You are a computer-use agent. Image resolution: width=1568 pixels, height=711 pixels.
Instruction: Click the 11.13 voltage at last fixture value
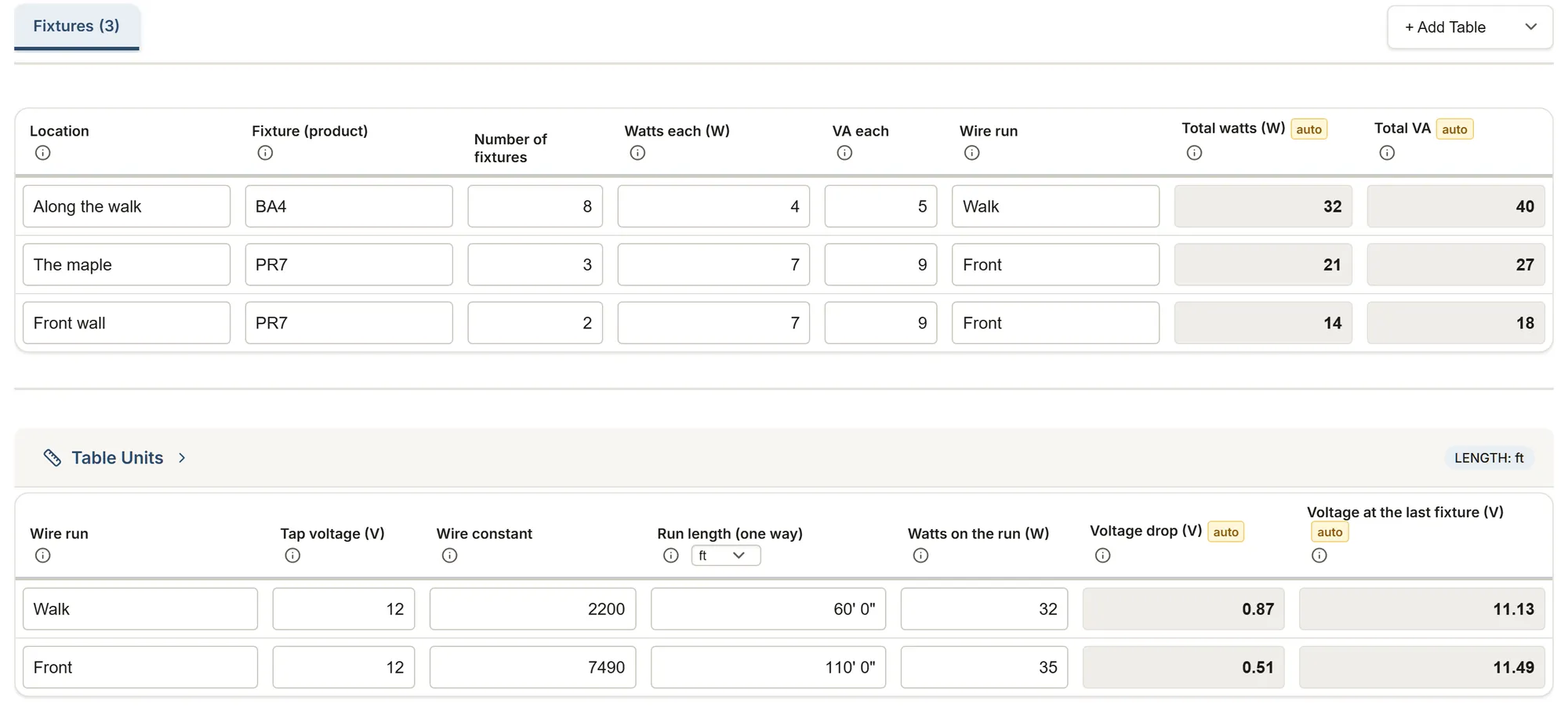[x=1422, y=609]
